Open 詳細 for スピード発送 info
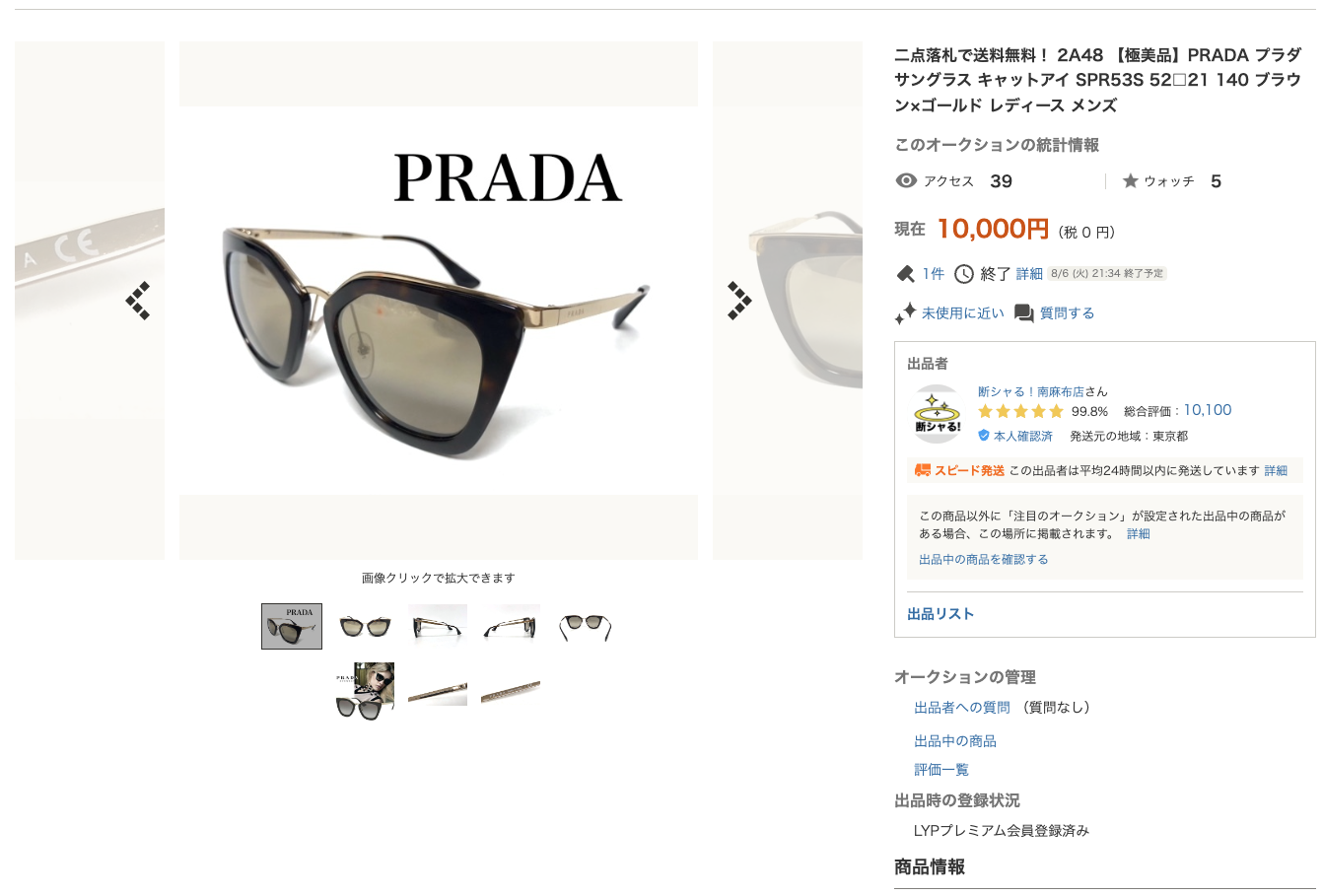This screenshot has height=896, width=1323. click(x=1276, y=471)
